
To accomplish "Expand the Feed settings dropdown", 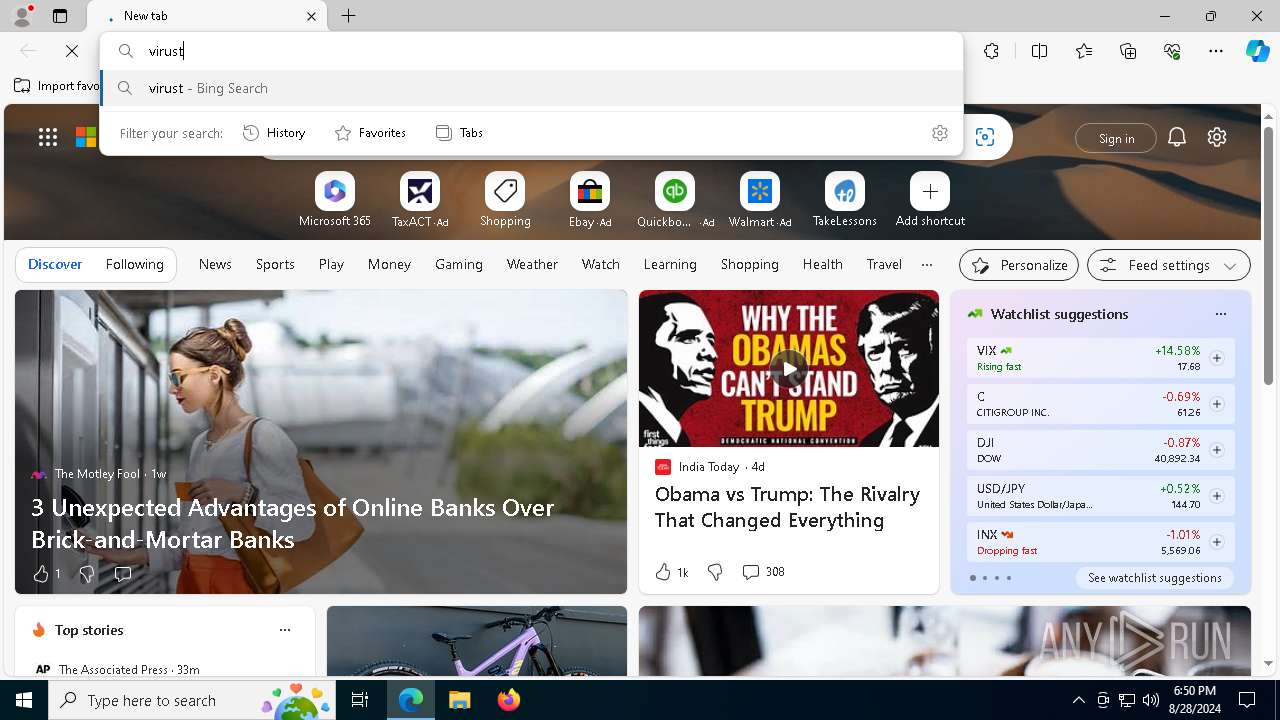I will pos(1168,265).
